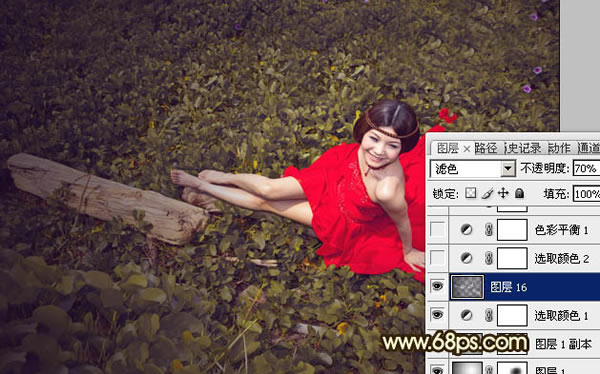The width and height of the screenshot is (600, 374).
Task: Click link icon of 选取颜色 2 layer
Action: tap(488, 258)
